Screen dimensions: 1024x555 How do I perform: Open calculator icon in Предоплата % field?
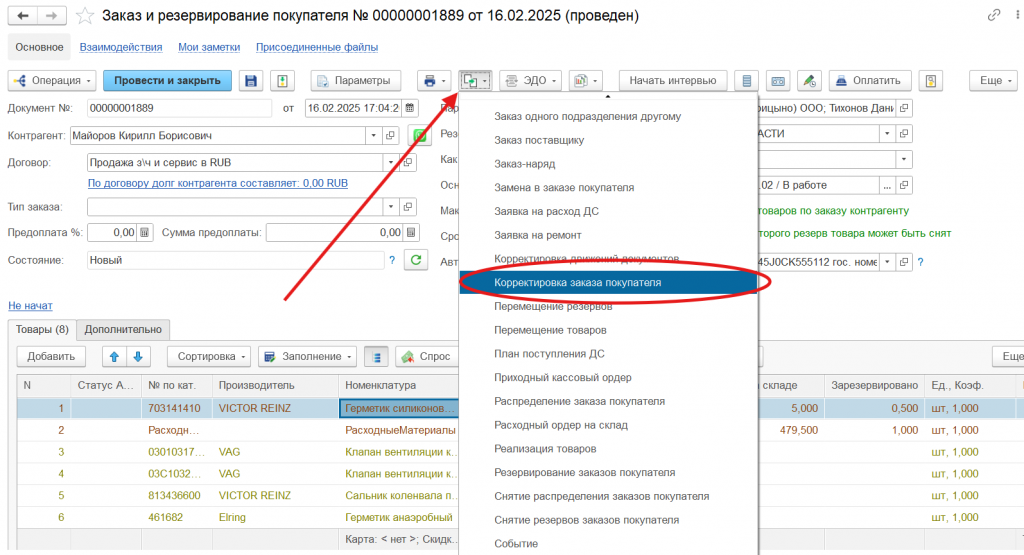145,233
